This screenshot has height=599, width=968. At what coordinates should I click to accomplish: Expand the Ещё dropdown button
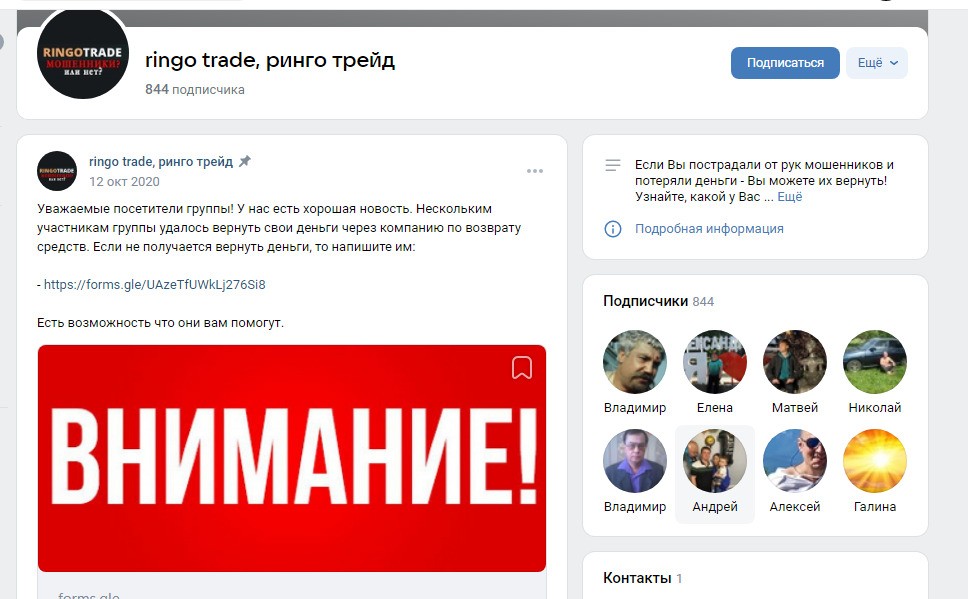point(877,63)
